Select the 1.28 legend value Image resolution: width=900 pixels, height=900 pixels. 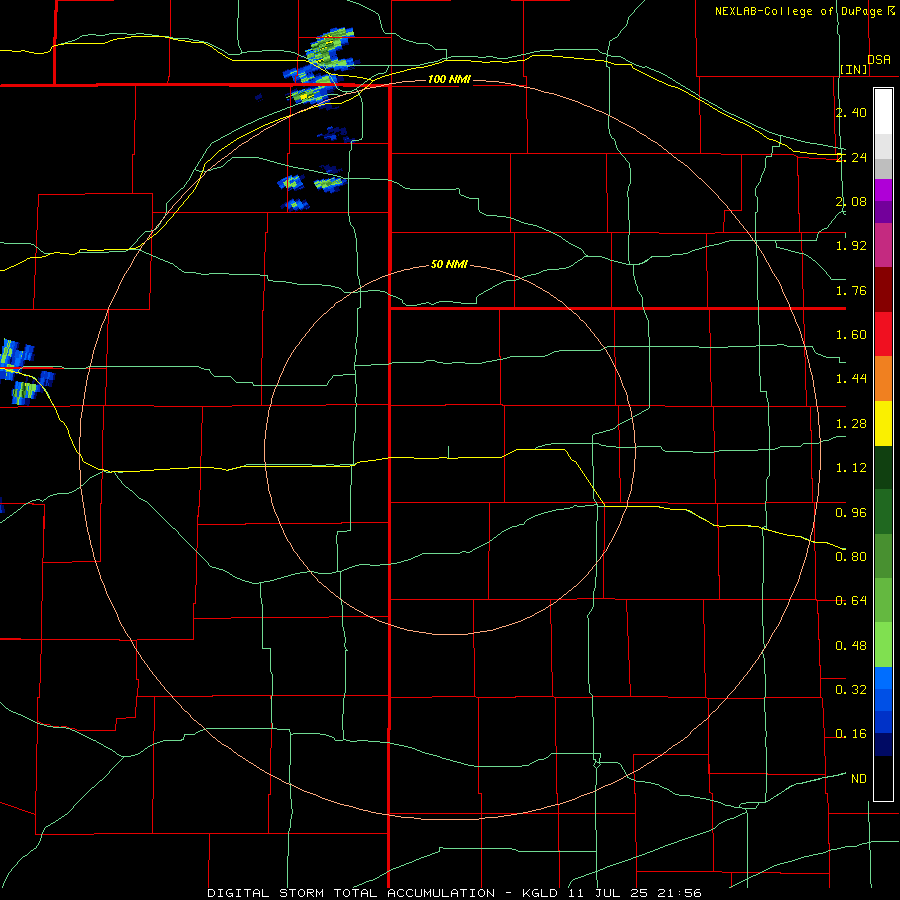(x=851, y=424)
